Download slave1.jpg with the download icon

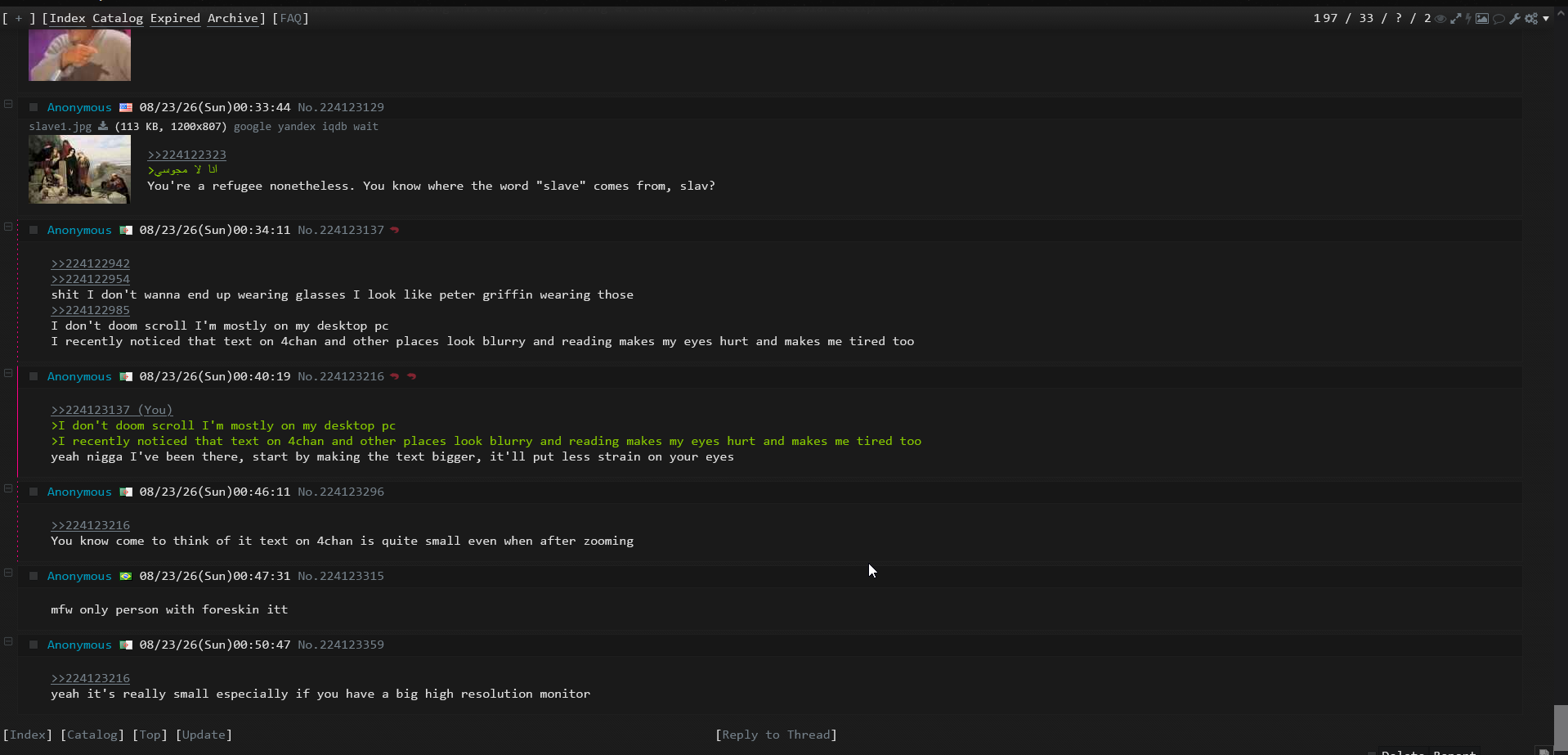pyautogui.click(x=103, y=126)
